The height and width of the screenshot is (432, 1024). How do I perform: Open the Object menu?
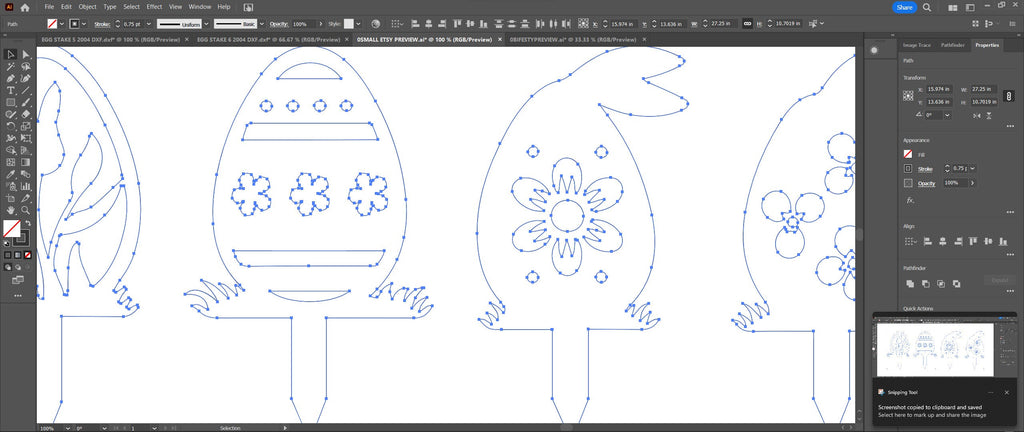pos(88,7)
